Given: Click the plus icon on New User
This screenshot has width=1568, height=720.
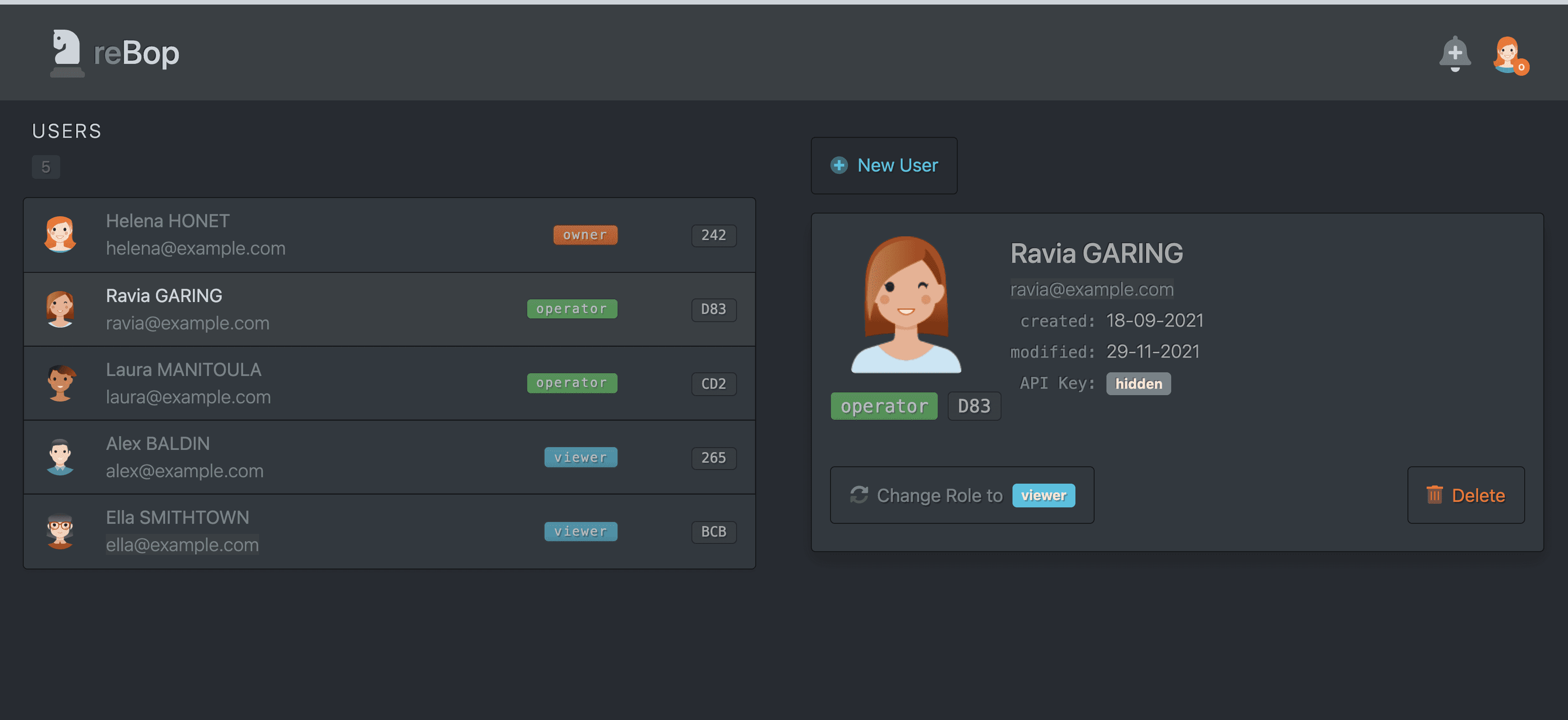Looking at the screenshot, I should tap(839, 165).
